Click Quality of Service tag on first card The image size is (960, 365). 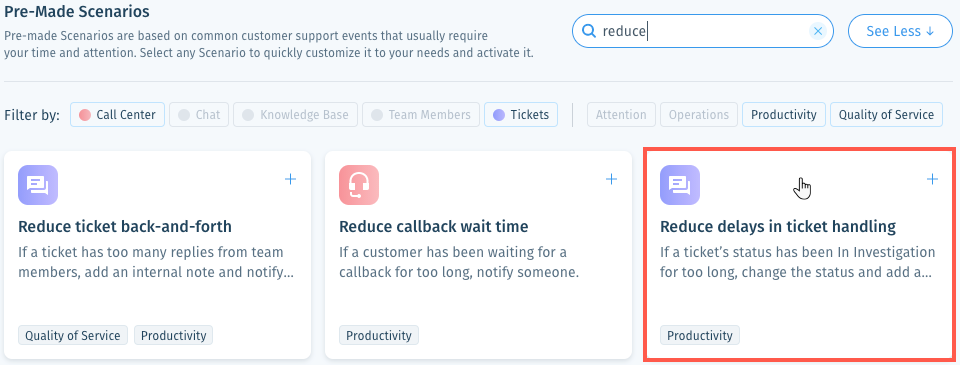click(73, 336)
